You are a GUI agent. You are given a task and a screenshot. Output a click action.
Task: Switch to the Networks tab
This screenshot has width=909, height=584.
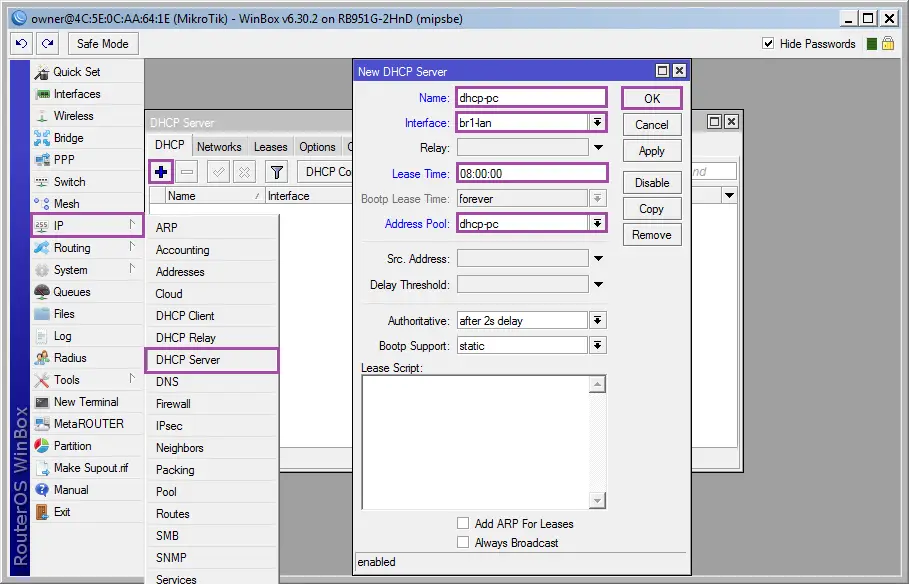219,147
